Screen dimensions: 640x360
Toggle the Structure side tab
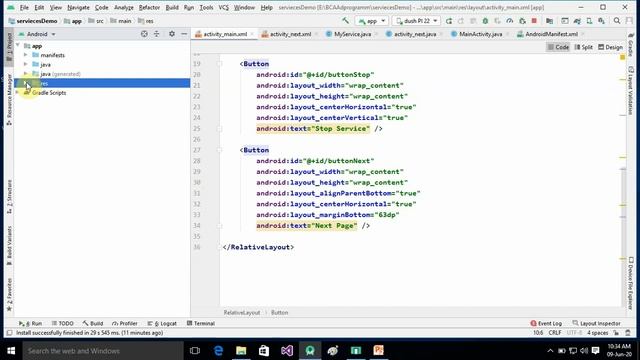[x=9, y=197]
